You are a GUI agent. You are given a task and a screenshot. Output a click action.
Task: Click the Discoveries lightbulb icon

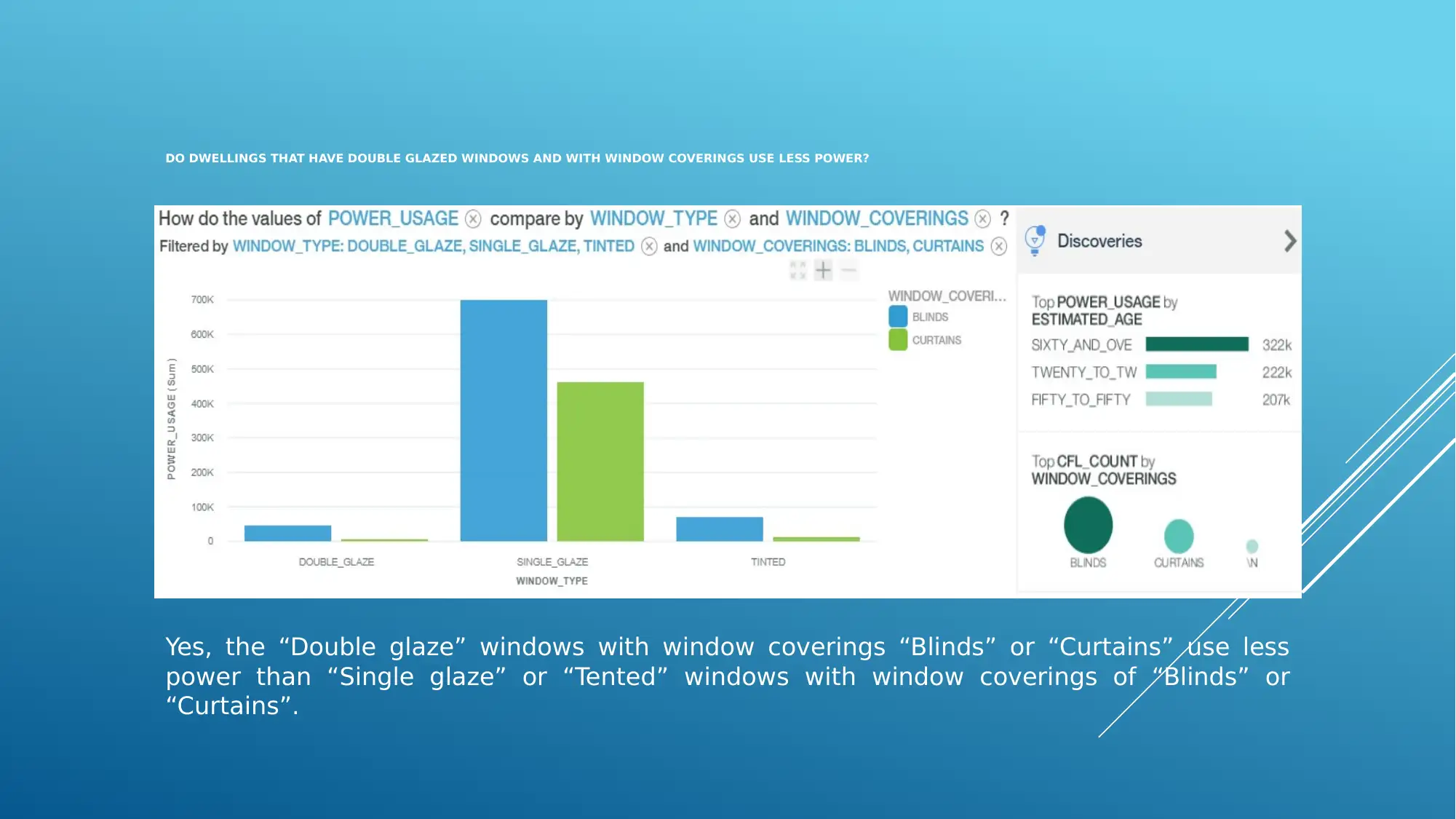tap(1035, 241)
